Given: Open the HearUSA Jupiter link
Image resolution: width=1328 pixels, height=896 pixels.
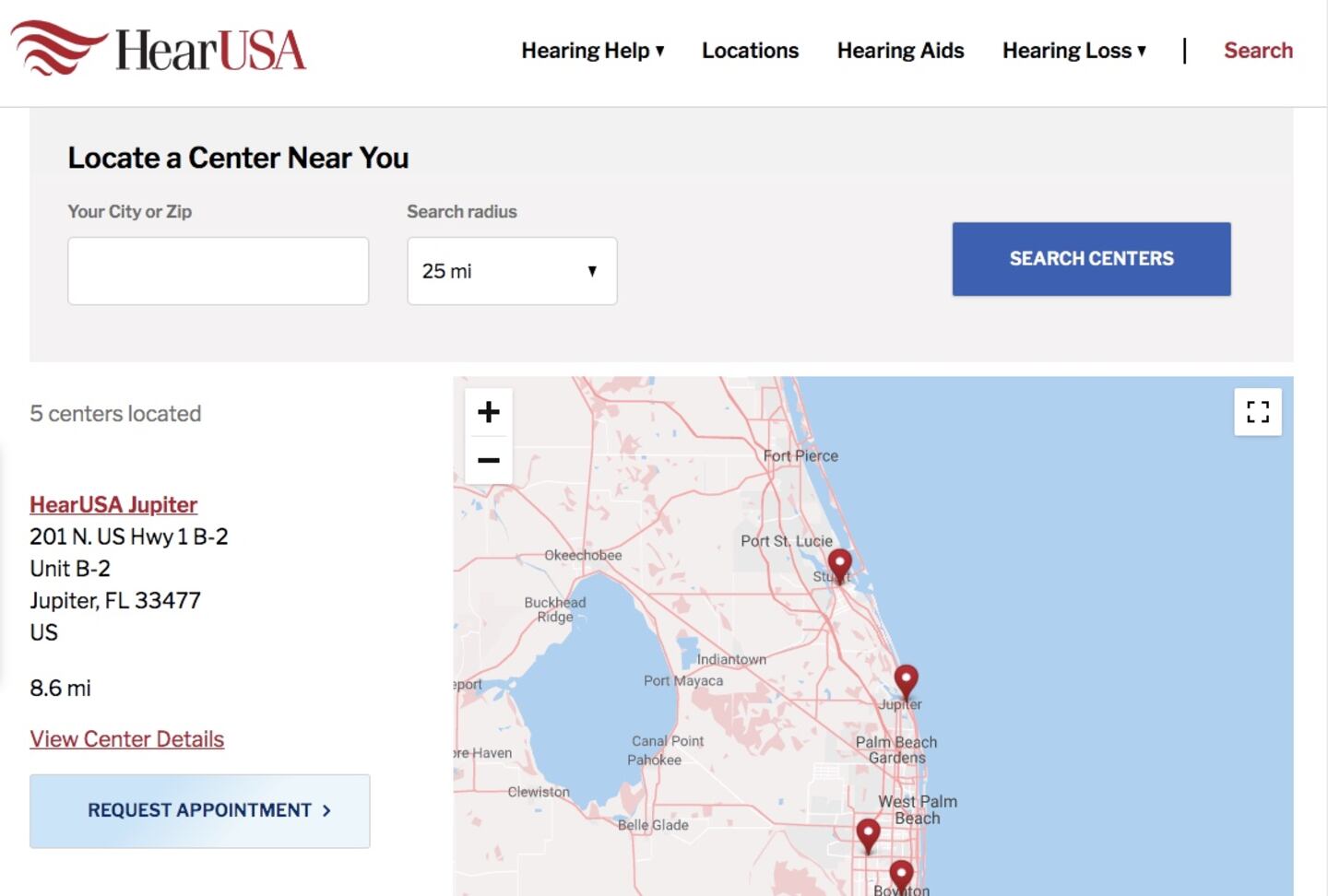Looking at the screenshot, I should (x=113, y=504).
